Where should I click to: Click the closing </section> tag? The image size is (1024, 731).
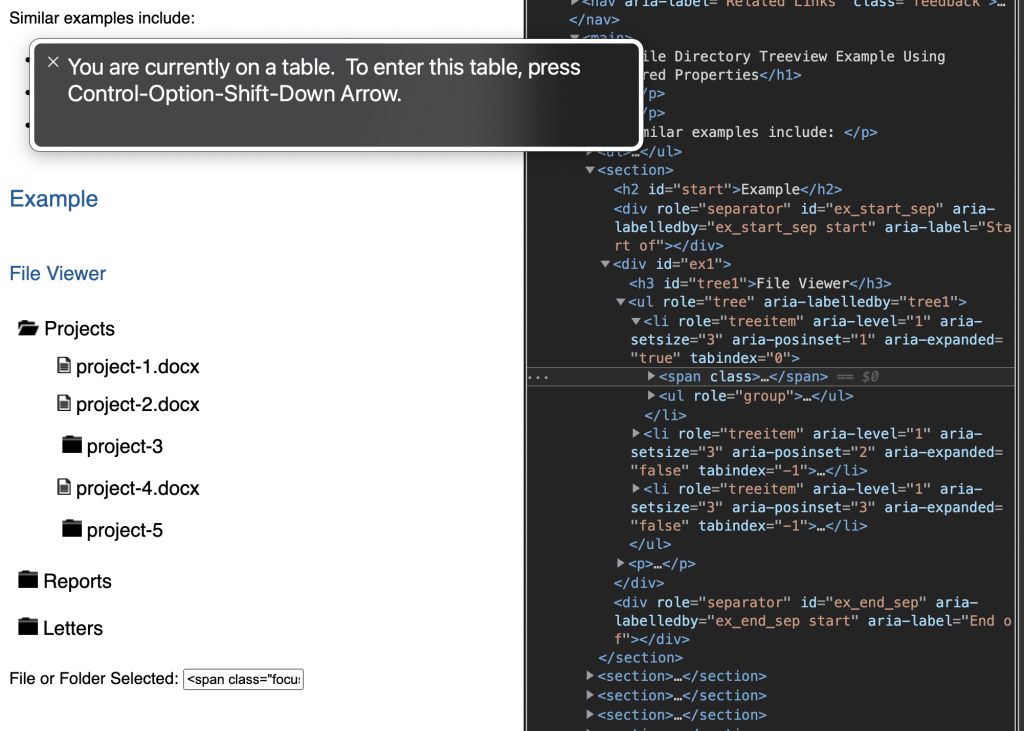(x=641, y=658)
